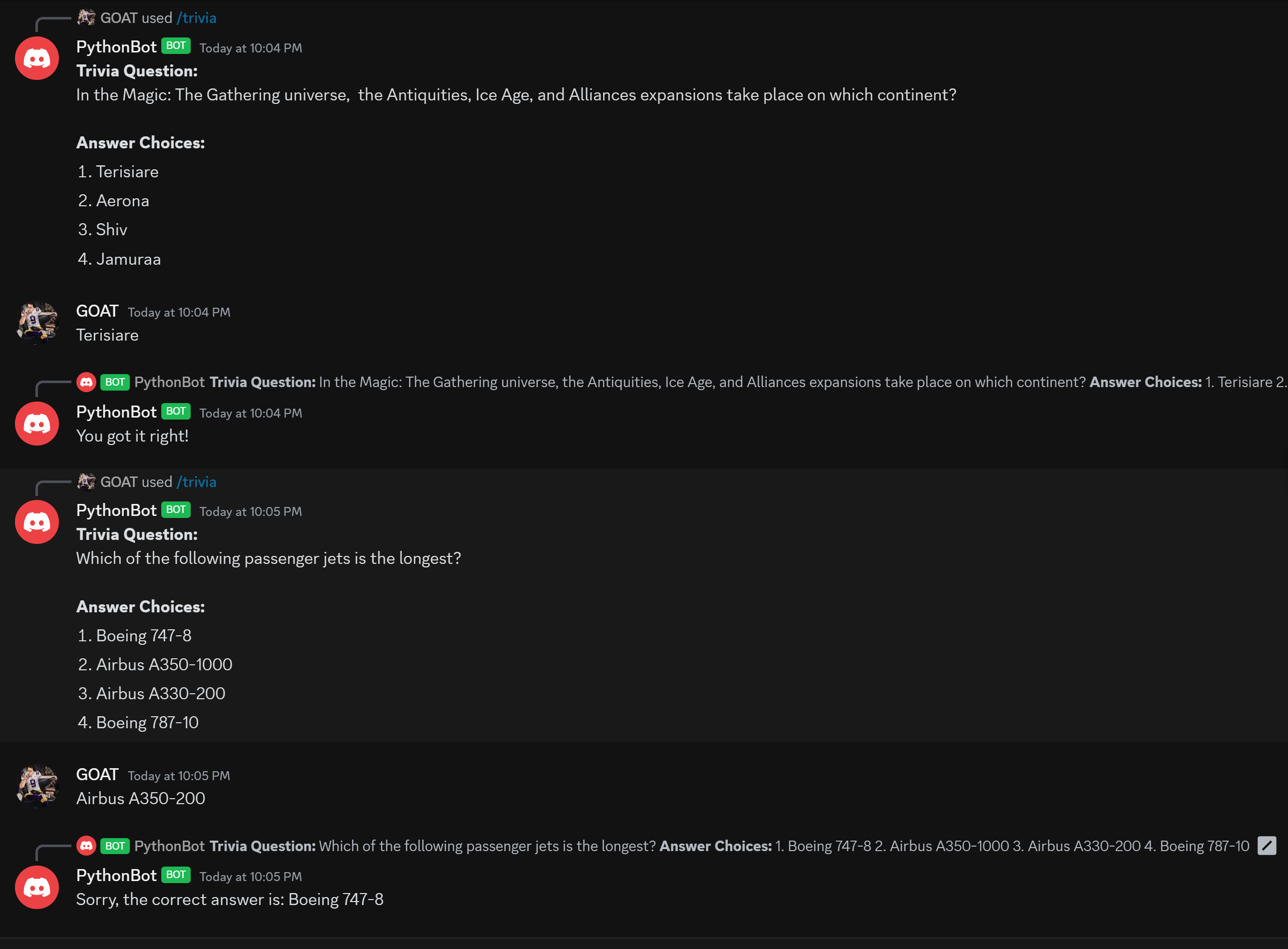1288x949 pixels.
Task: Click the pencil edit icon on the last reply preview
Action: tap(1268, 846)
